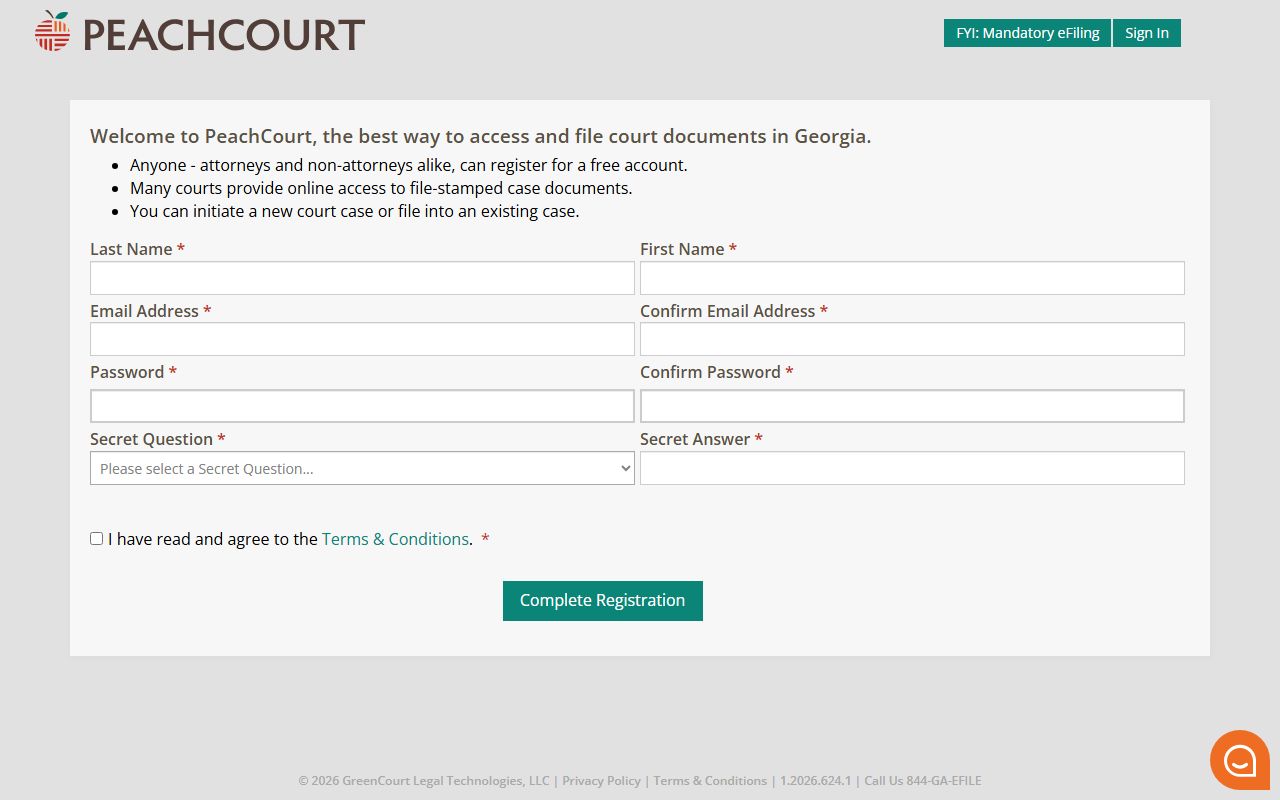Viewport: 1280px width, 800px height.
Task: Click the Welcome to PeachCourt heading
Action: tap(481, 137)
